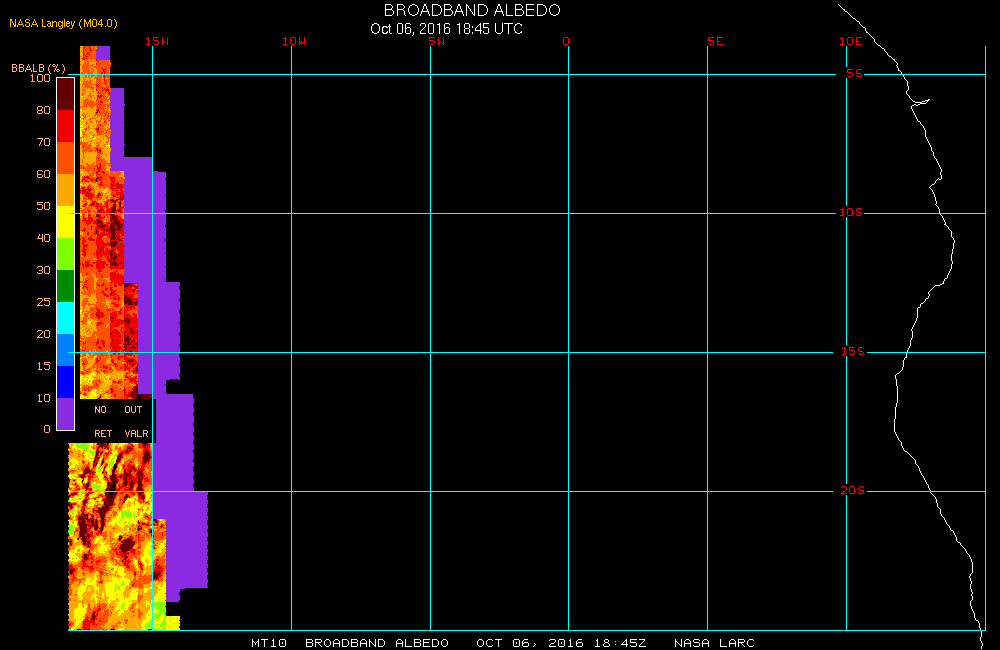Pick the purple 0-10 legend swatch
1000x650 pixels.
[x=66, y=413]
